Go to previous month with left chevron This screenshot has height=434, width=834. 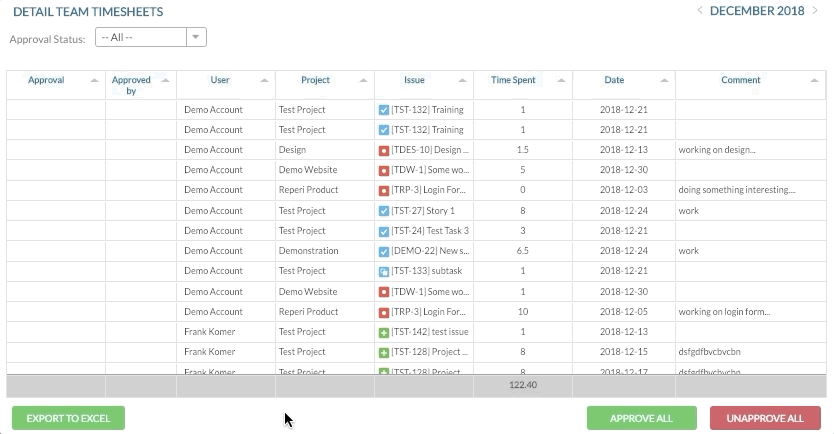coord(699,11)
